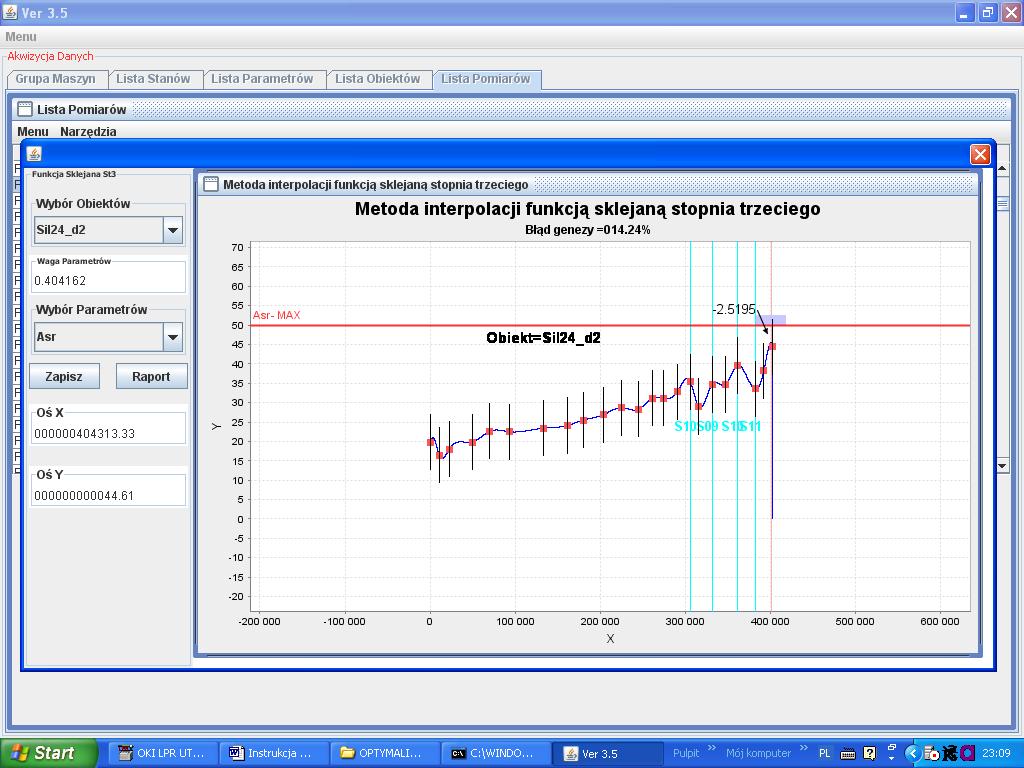Screen dimensions: 1024x768
Task: Open the OKI LPR UT taskbar item
Action: (163, 753)
